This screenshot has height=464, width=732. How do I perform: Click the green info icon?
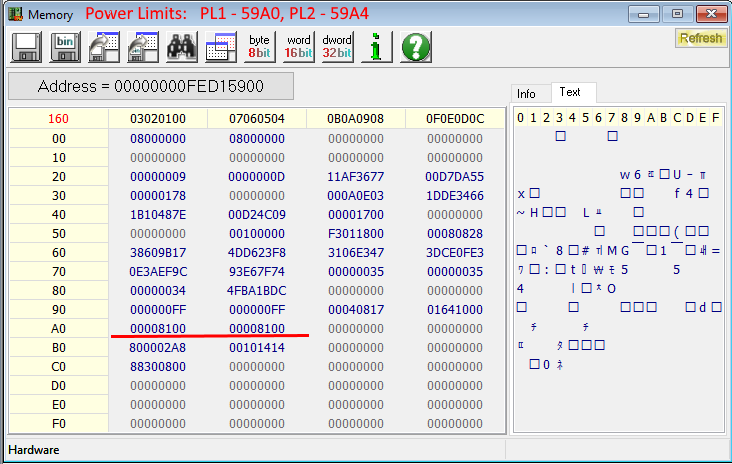pos(376,47)
